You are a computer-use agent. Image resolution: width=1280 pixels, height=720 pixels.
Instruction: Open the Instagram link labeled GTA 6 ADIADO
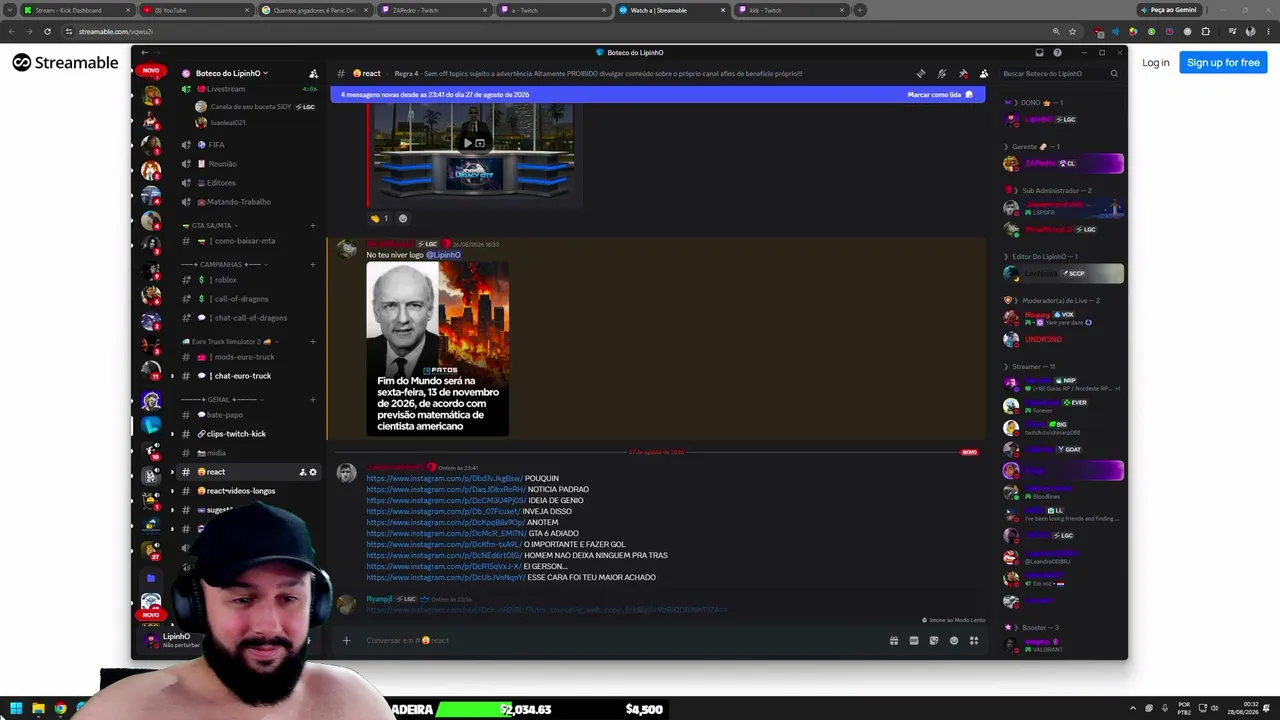(446, 533)
